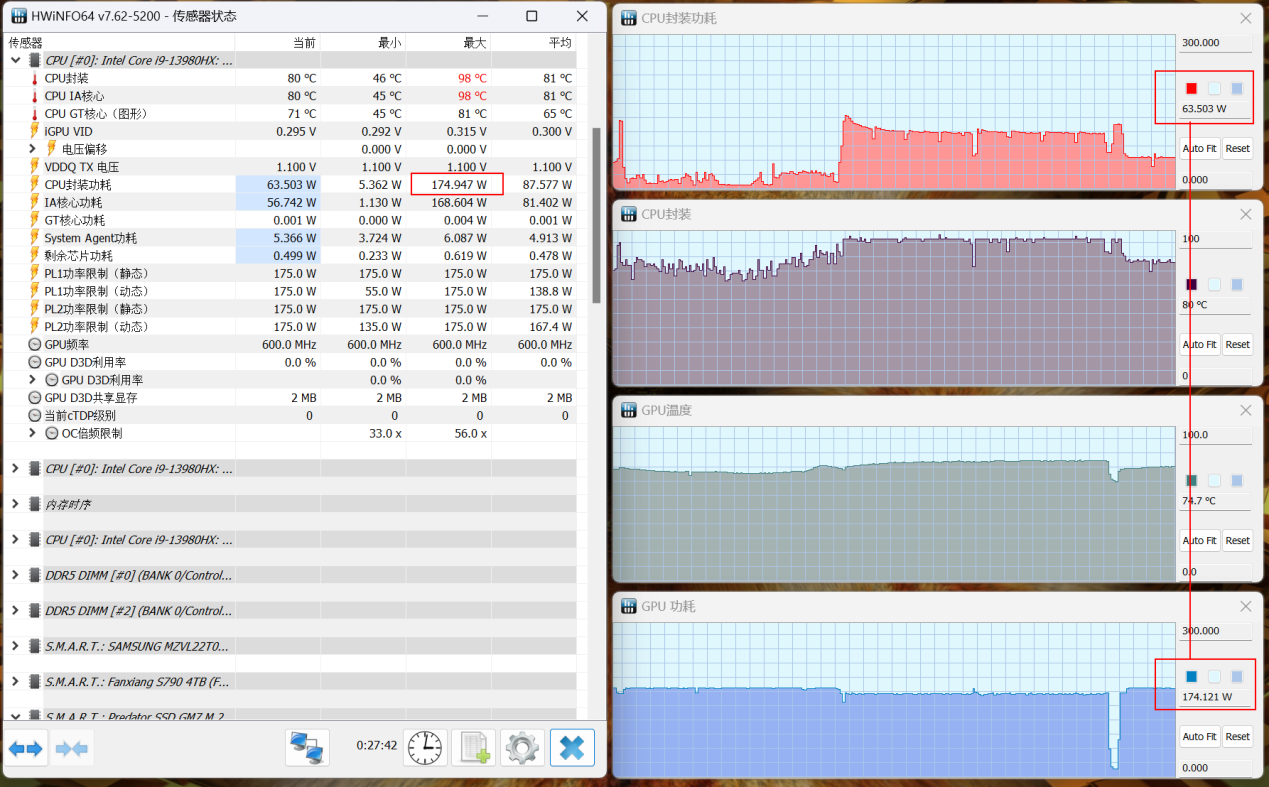Expand the 电压偏移 row
This screenshot has width=1269, height=787.
tap(33, 149)
